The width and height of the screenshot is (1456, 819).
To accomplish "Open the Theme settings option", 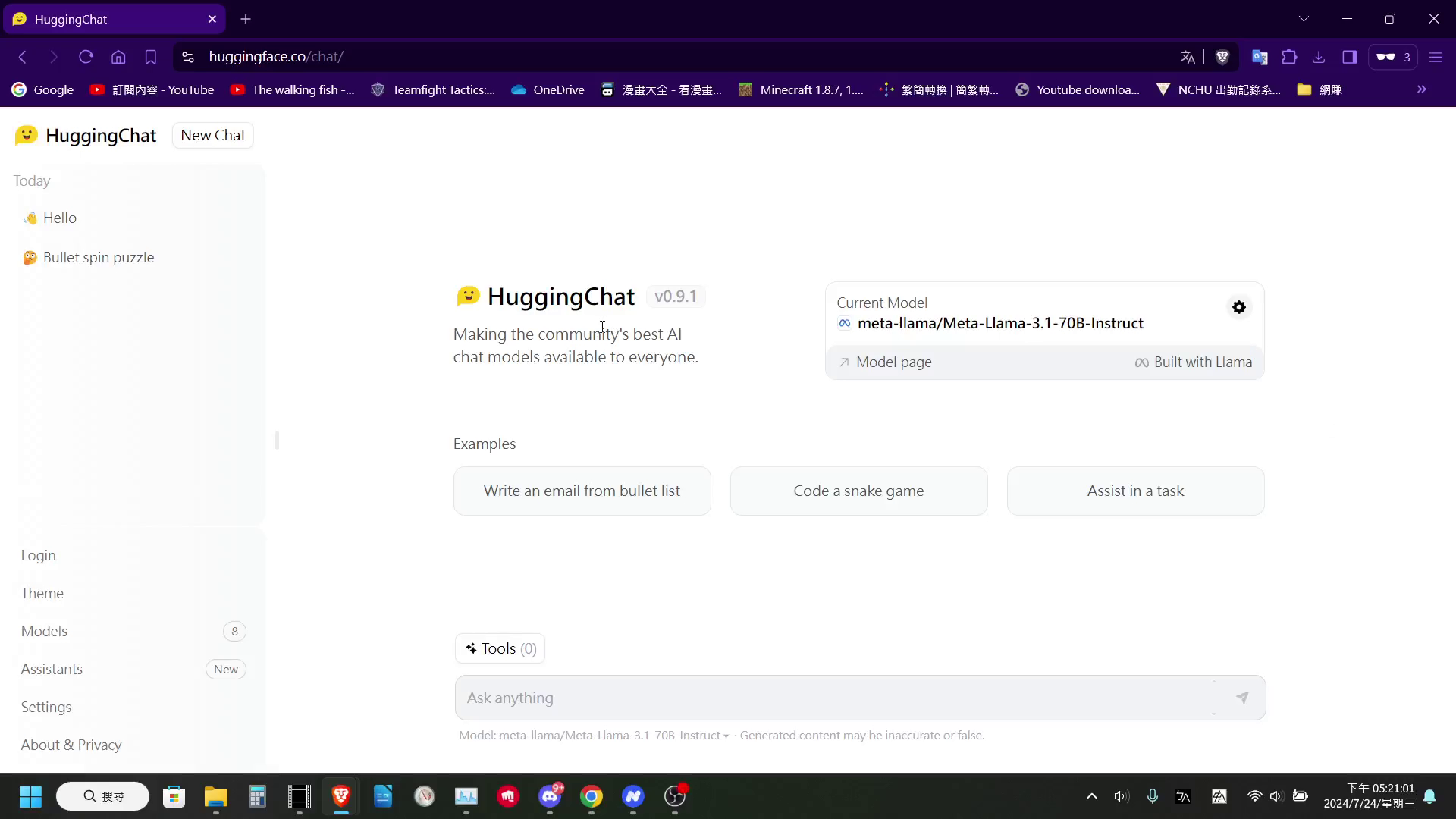I will (42, 593).
